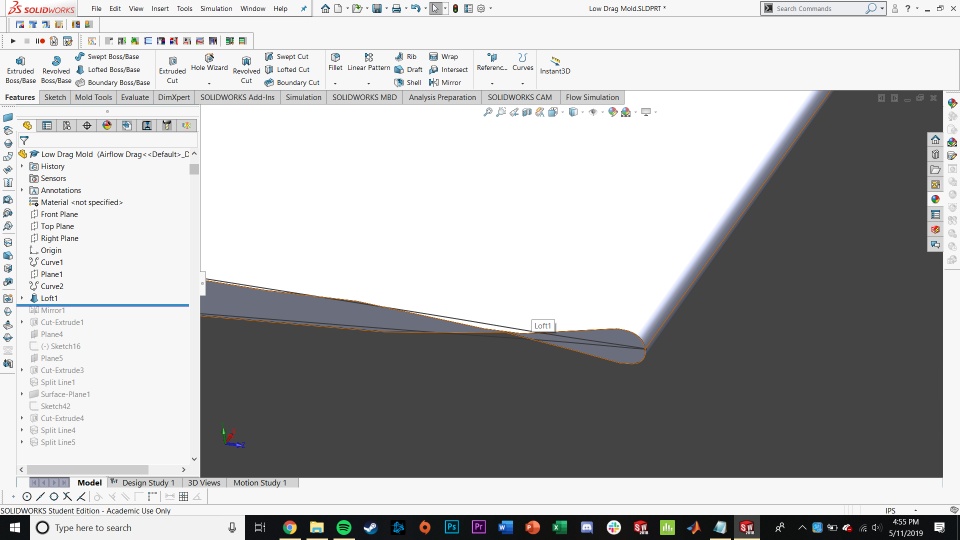Viewport: 960px width, 540px height.
Task: Switch to the Sketch tab
Action: [54, 97]
